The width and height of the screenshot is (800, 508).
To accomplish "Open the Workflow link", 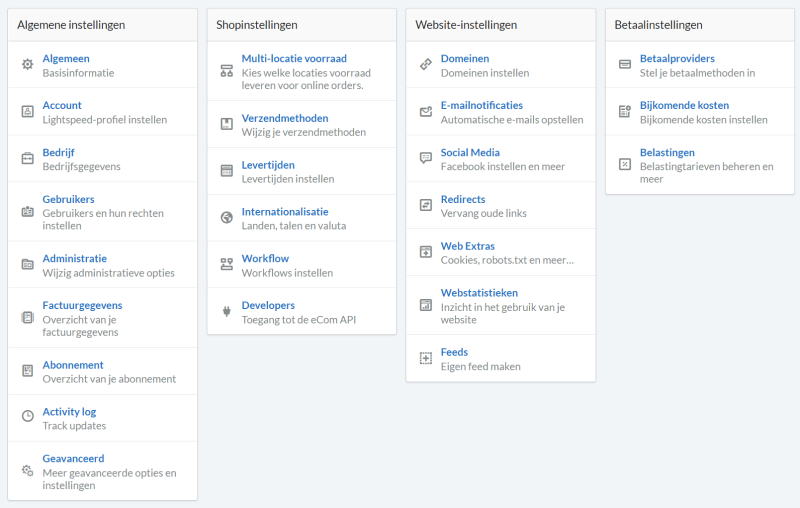I will (x=265, y=259).
